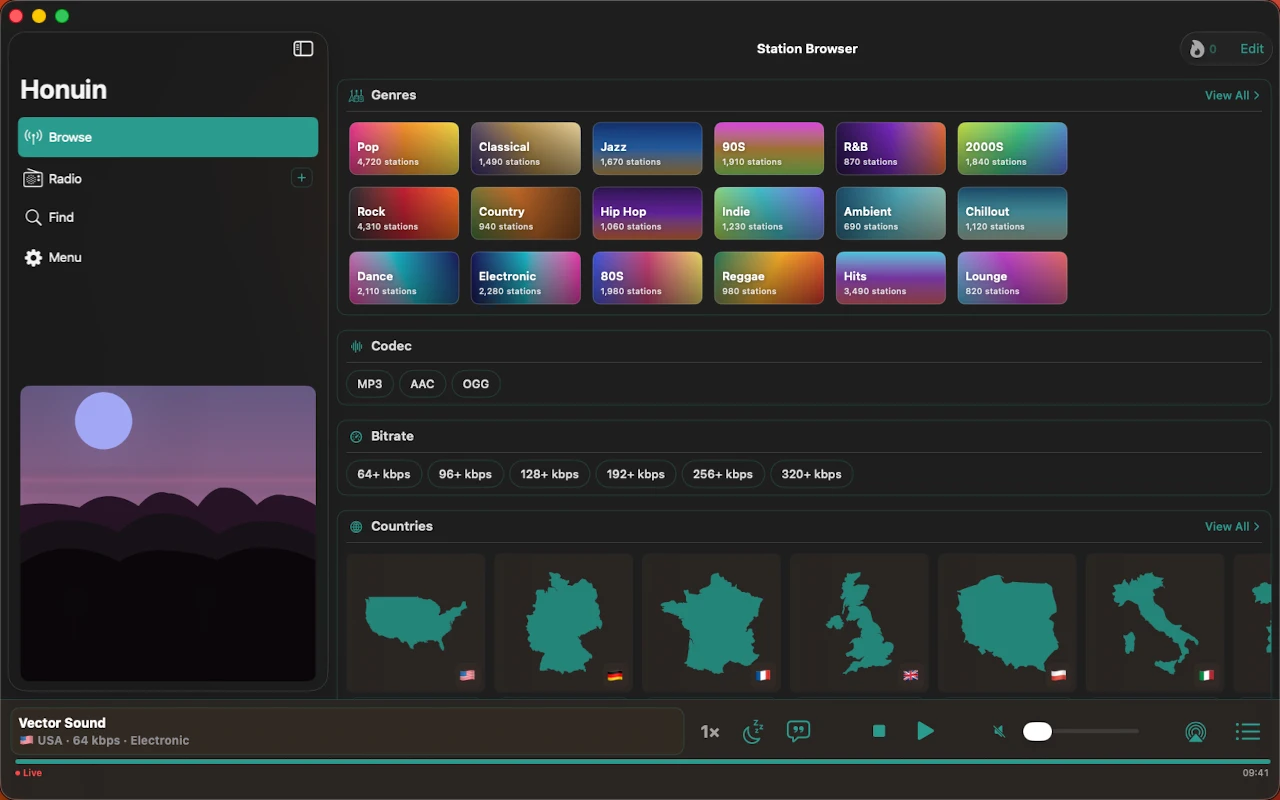The height and width of the screenshot is (800, 1280).
Task: Click the red Live indicator
Action: pyautogui.click(x=29, y=773)
